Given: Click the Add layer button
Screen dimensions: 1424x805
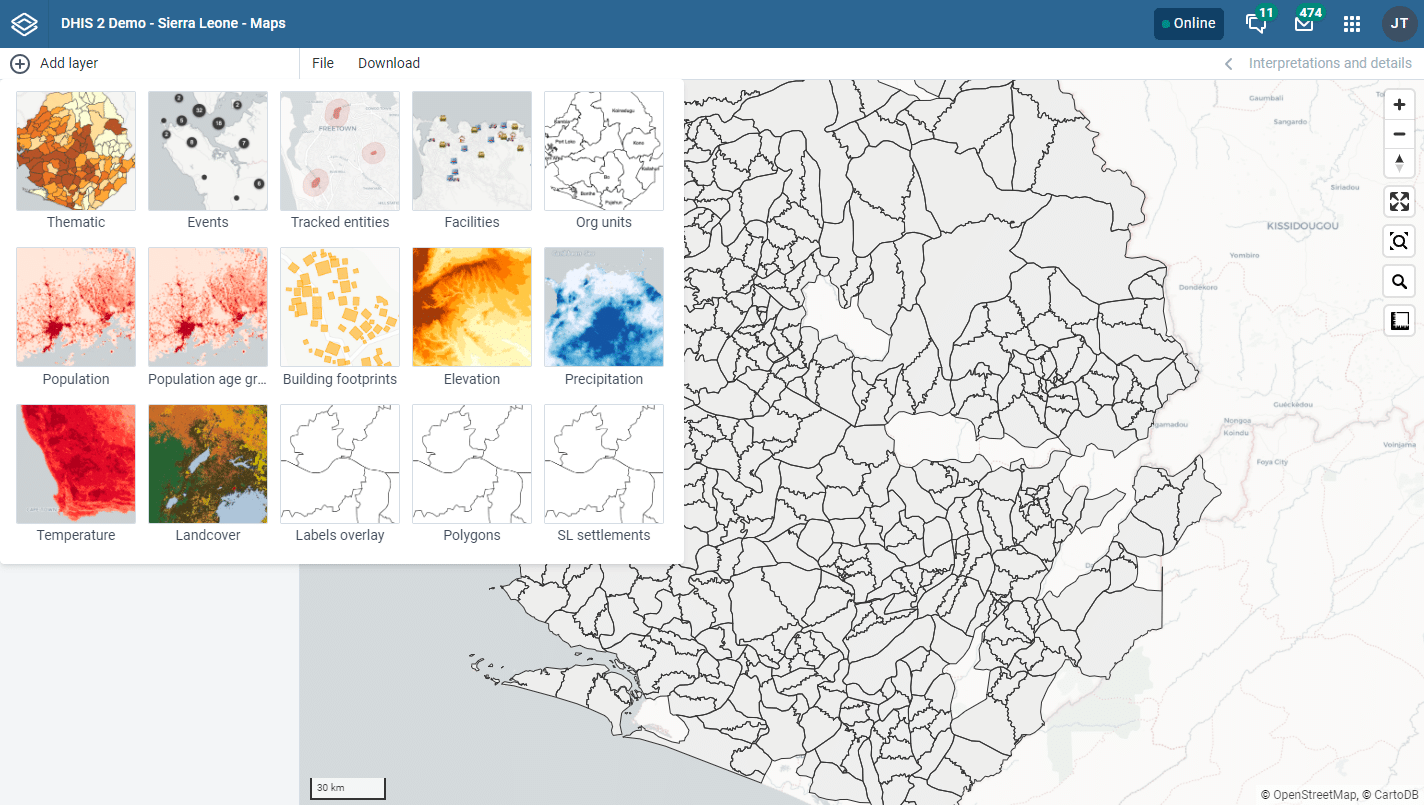Looking at the screenshot, I should [55, 63].
